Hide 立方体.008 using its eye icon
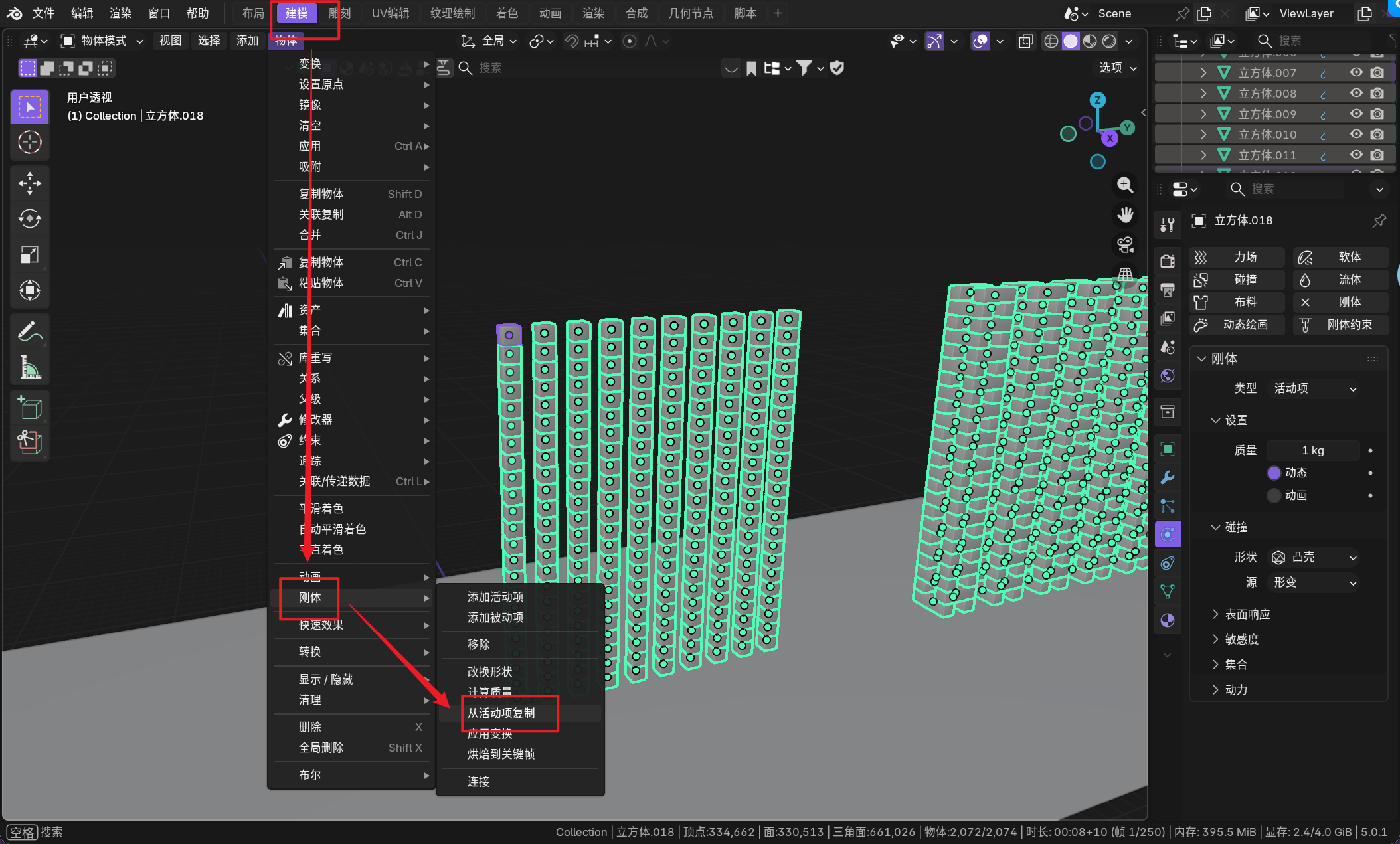This screenshot has height=844, width=1400. pyautogui.click(x=1356, y=93)
